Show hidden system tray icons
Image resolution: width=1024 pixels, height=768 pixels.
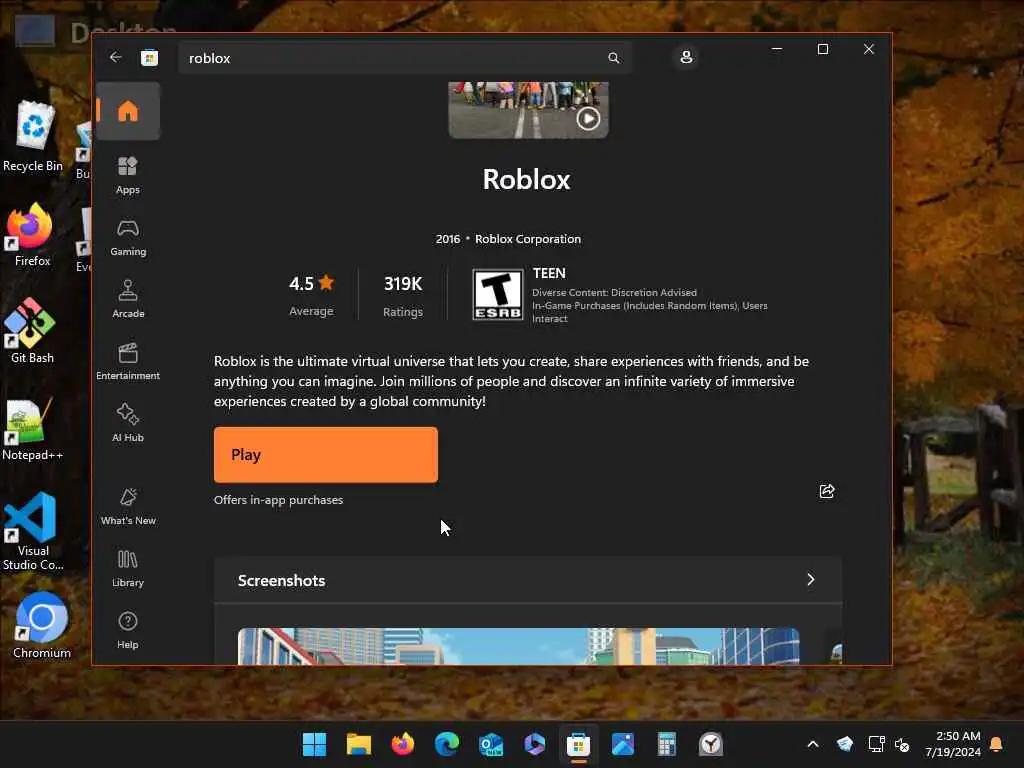click(x=813, y=744)
